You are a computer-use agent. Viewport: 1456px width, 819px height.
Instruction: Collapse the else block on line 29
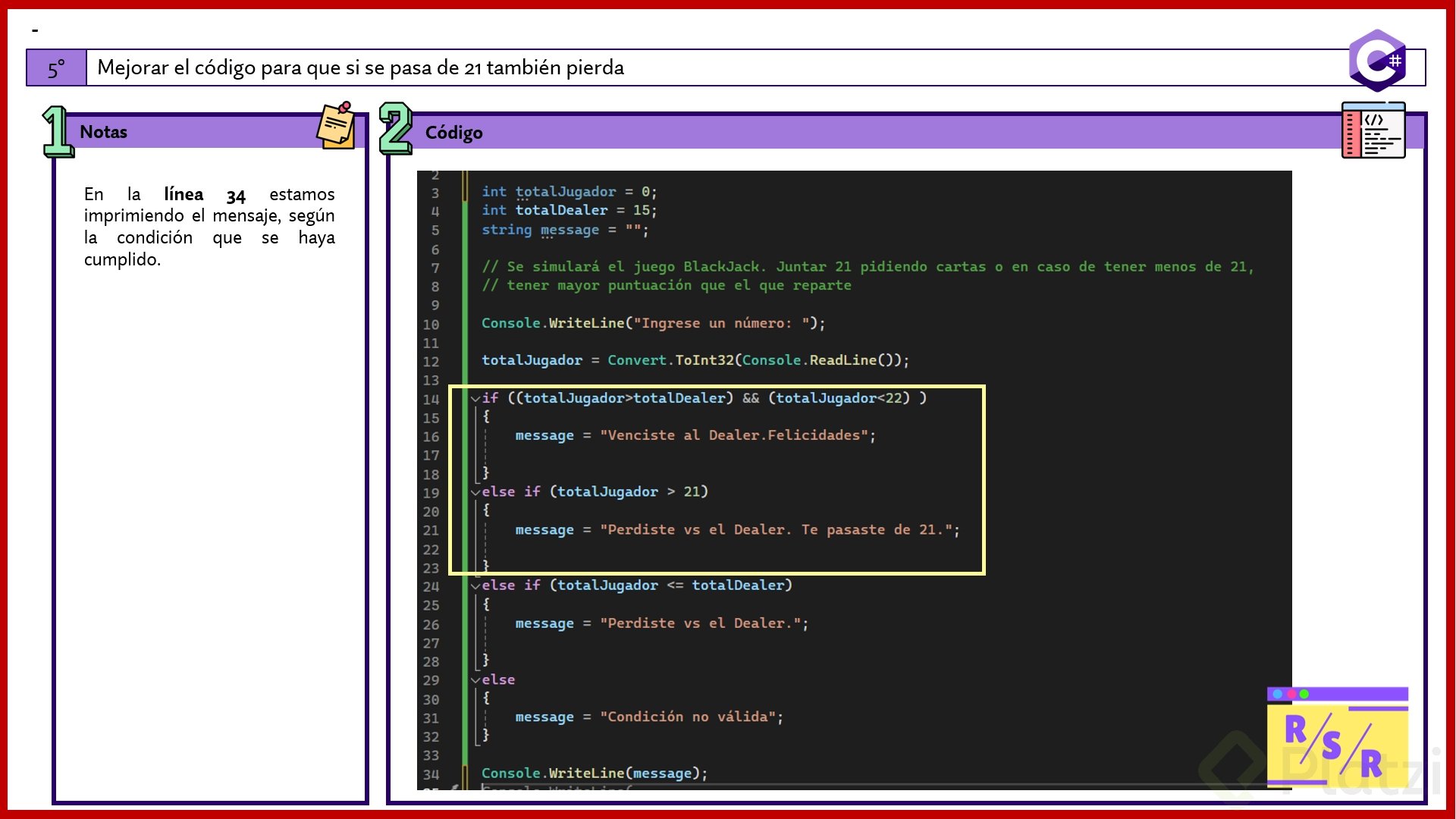coord(475,680)
